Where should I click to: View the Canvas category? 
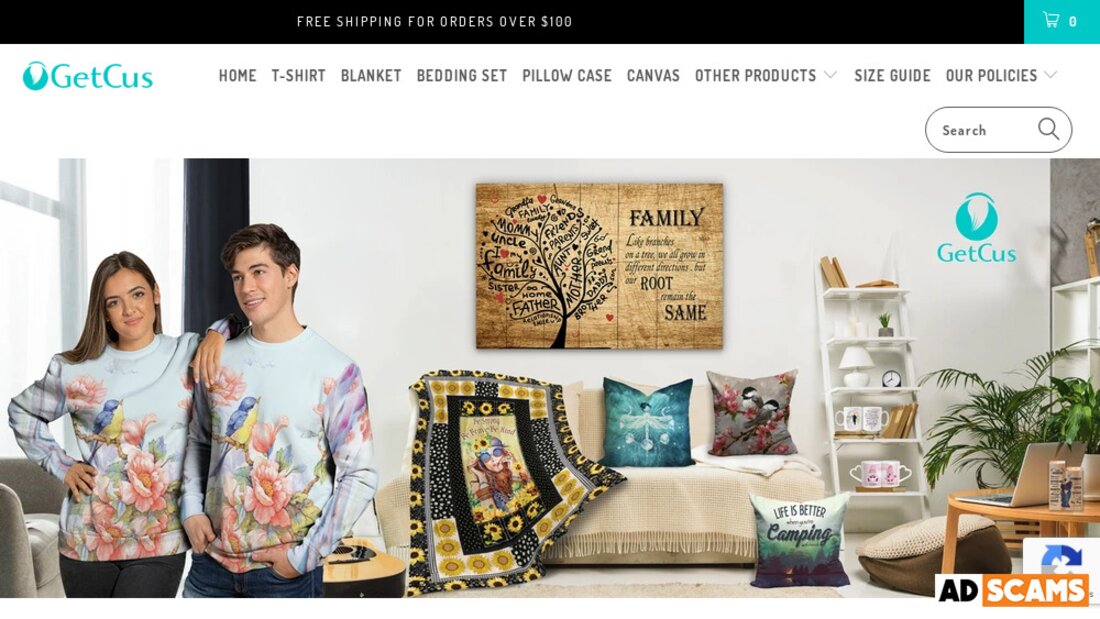pos(653,75)
